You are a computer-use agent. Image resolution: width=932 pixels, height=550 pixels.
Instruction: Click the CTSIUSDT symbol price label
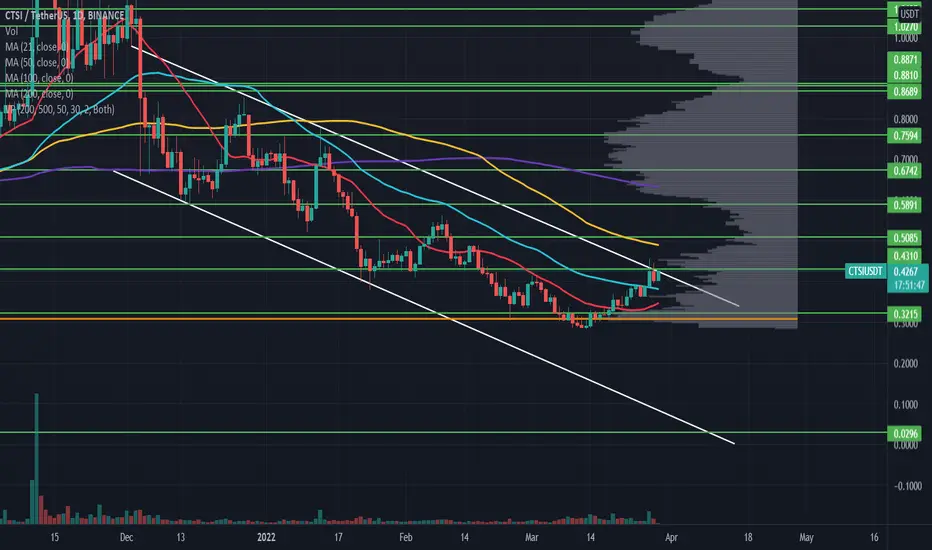click(x=865, y=271)
